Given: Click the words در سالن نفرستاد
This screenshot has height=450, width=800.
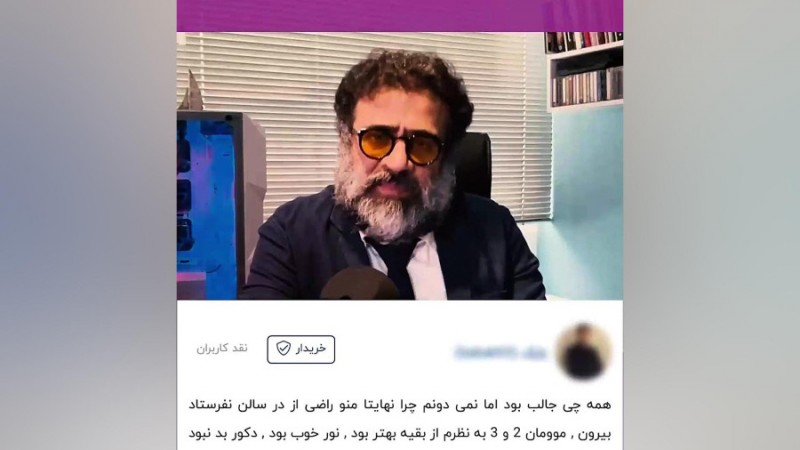Looking at the screenshot, I should click(231, 405).
